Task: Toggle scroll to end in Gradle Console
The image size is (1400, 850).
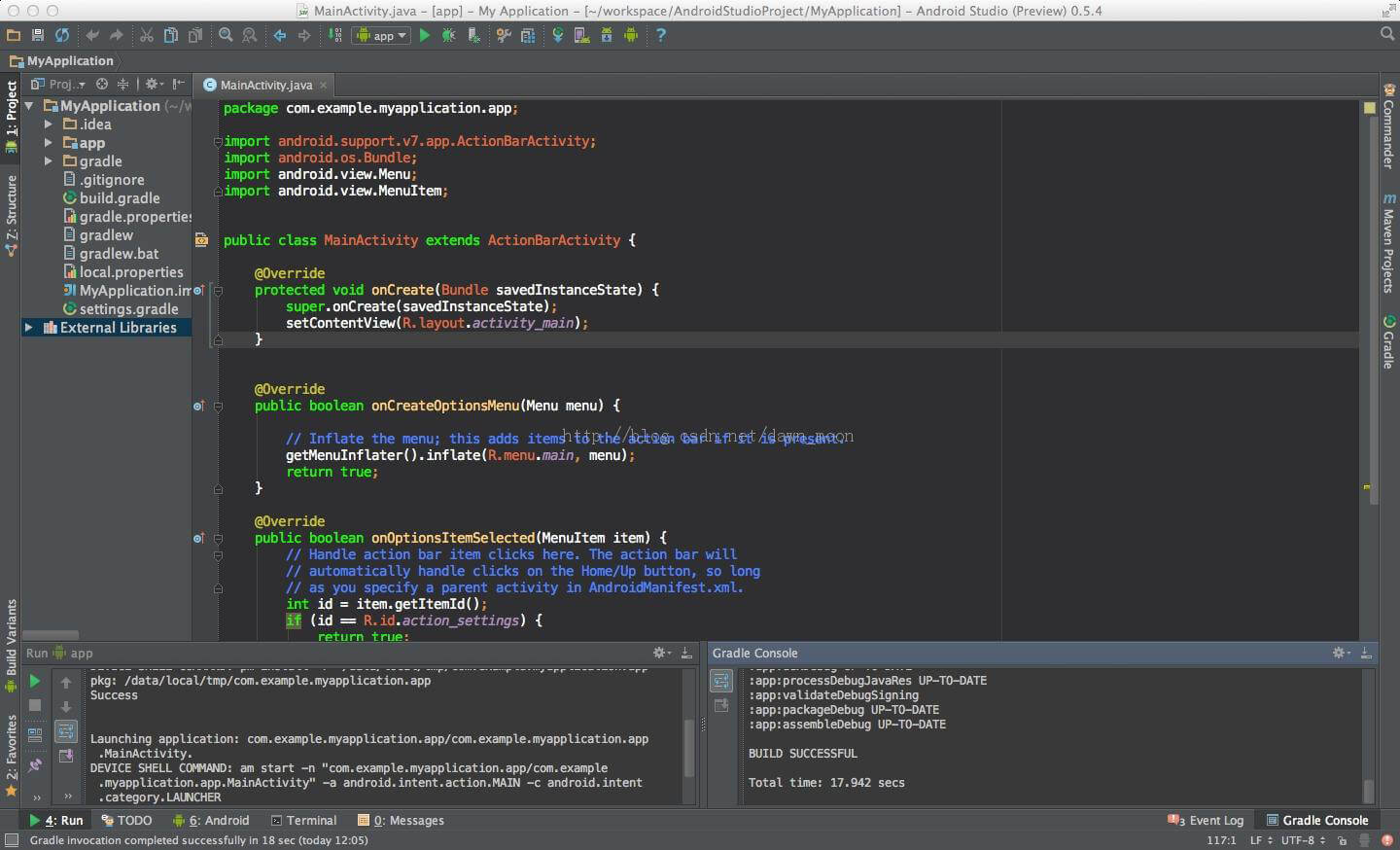Action: coord(721,705)
